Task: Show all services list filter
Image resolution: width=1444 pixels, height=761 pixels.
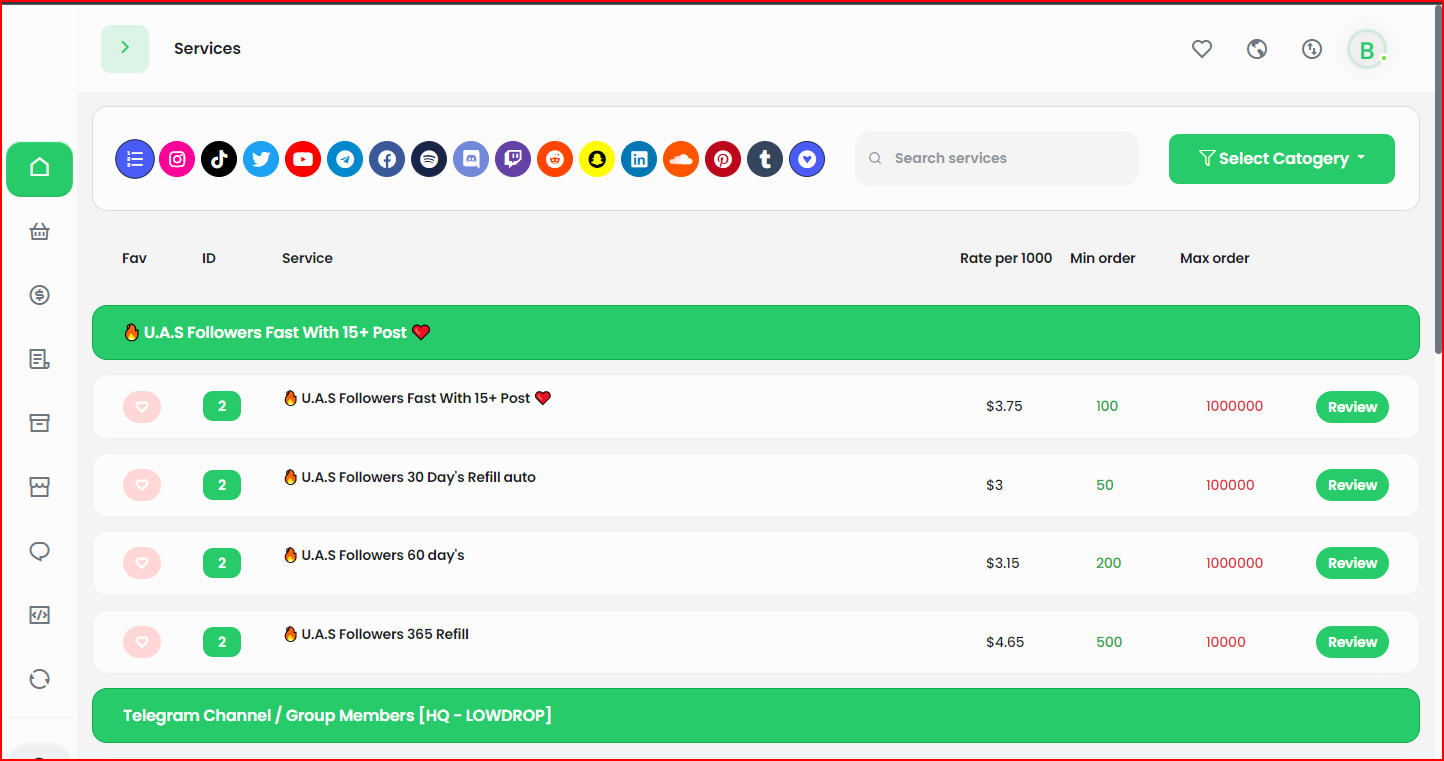Action: click(x=135, y=159)
